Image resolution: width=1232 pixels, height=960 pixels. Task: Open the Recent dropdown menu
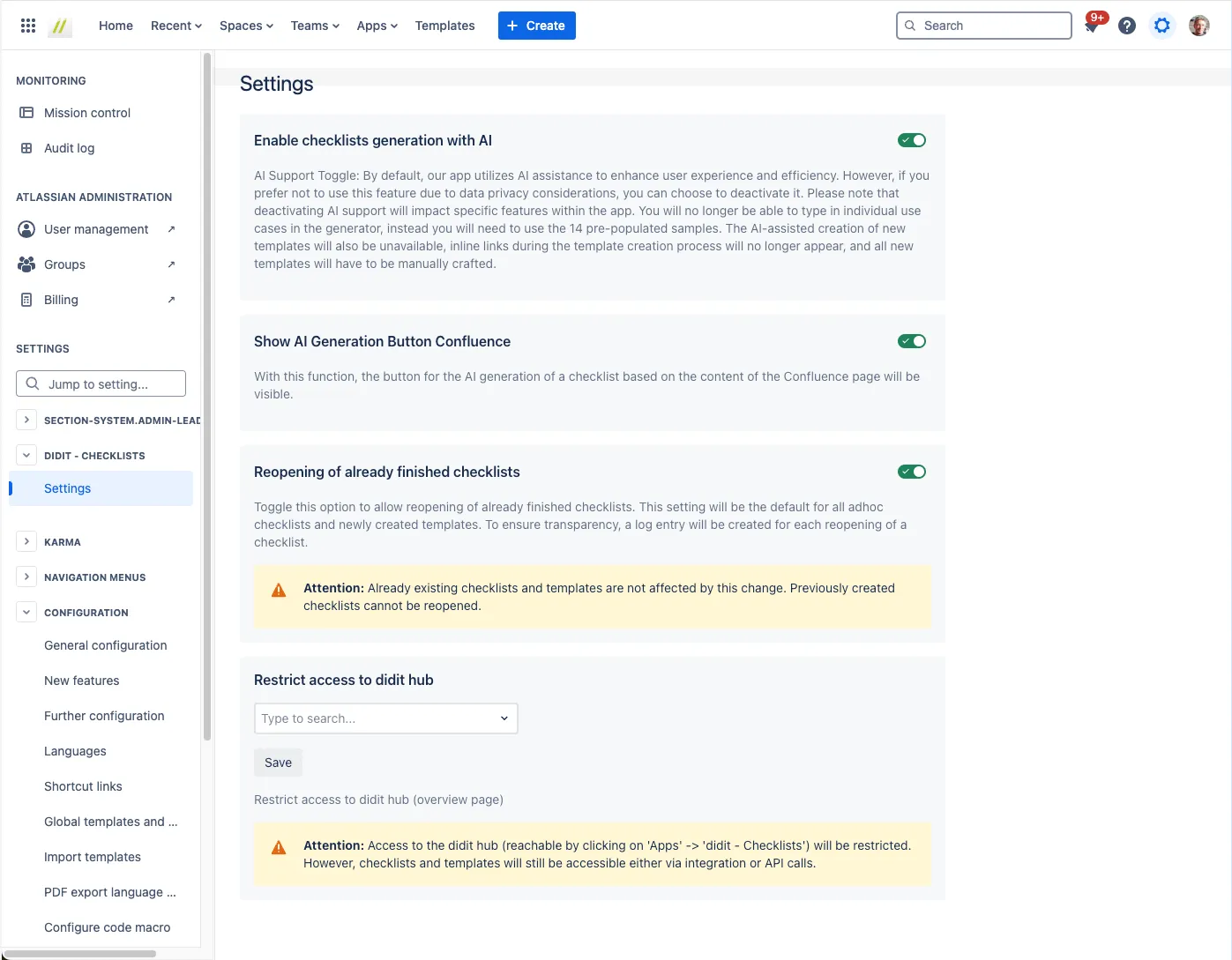176,26
